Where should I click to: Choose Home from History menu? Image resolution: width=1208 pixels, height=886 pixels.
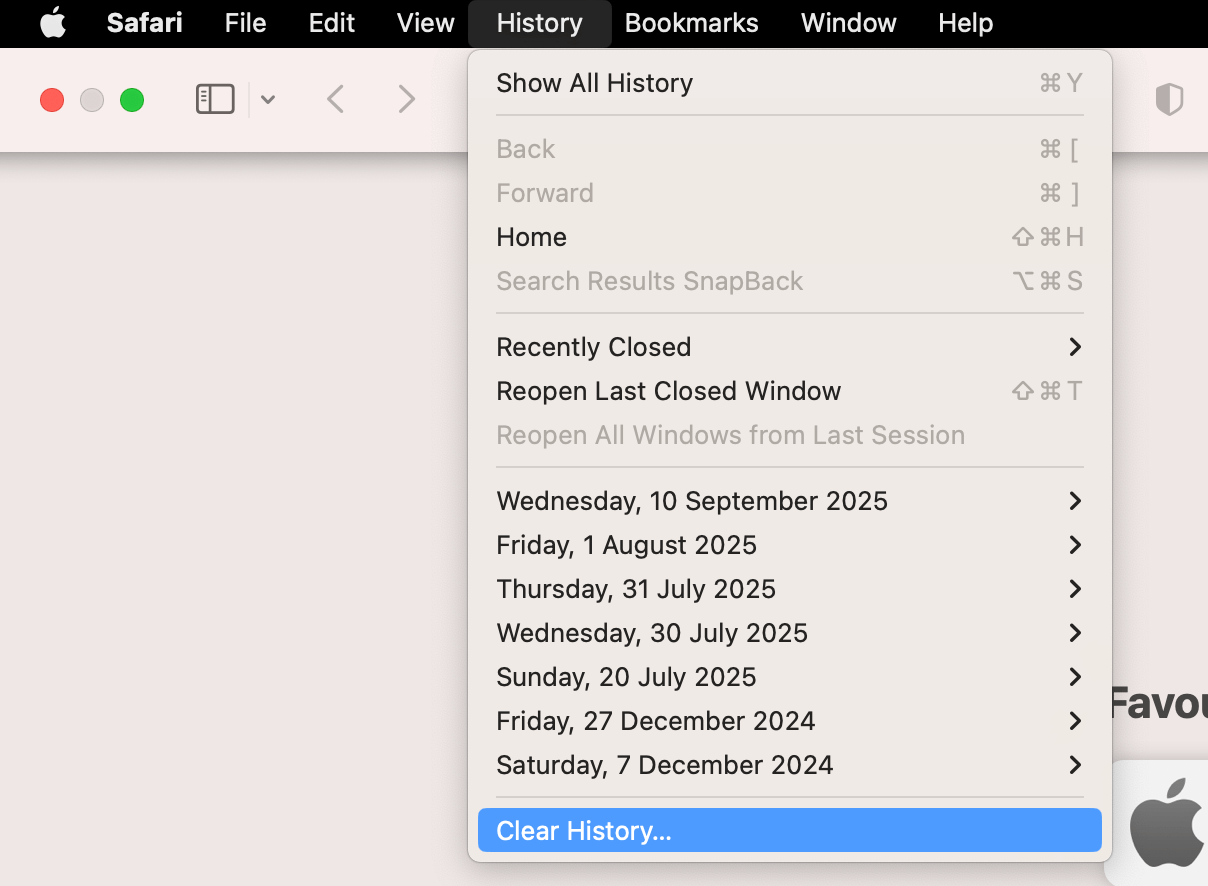[790, 237]
